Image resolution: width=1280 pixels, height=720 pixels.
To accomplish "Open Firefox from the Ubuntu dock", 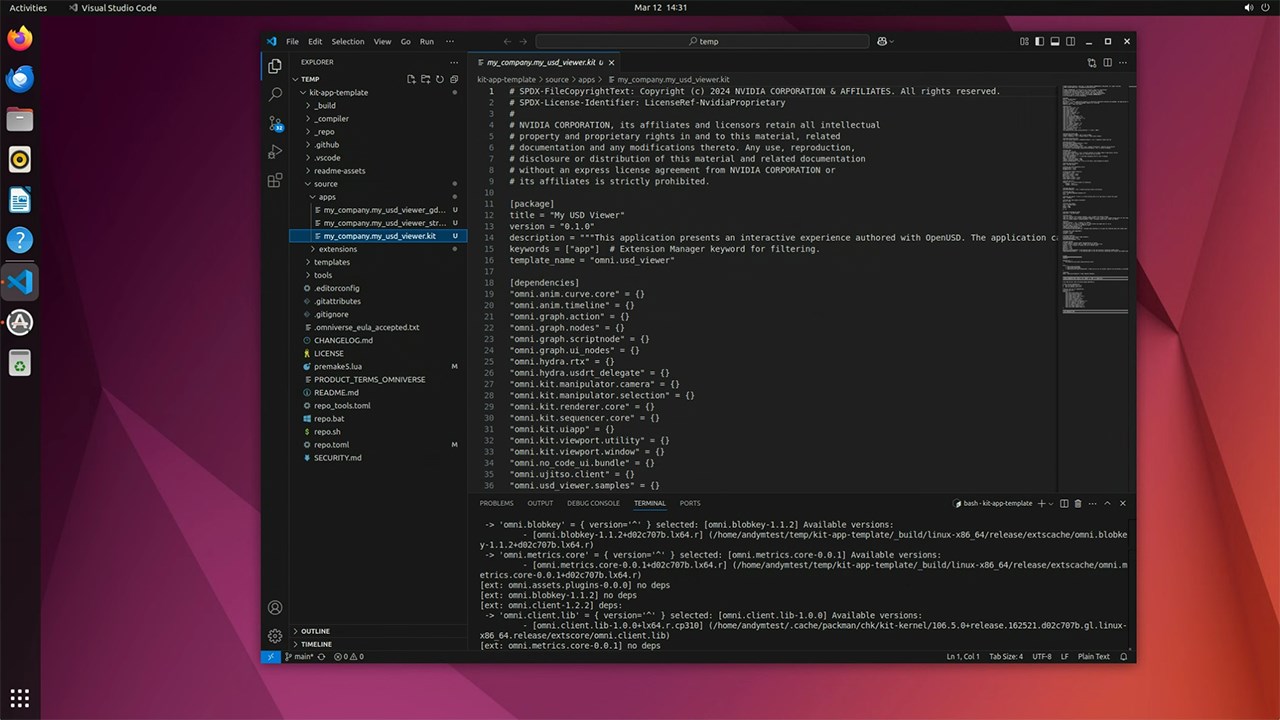I will click(20, 38).
